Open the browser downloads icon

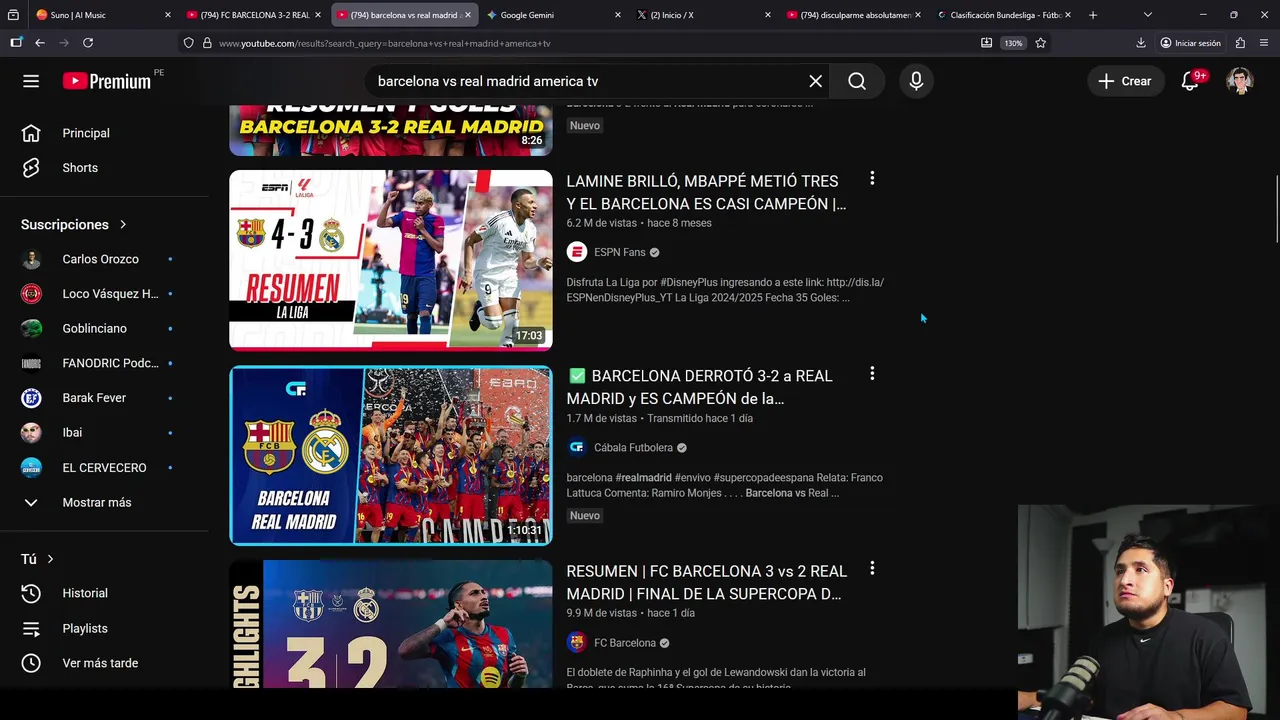[x=1141, y=43]
